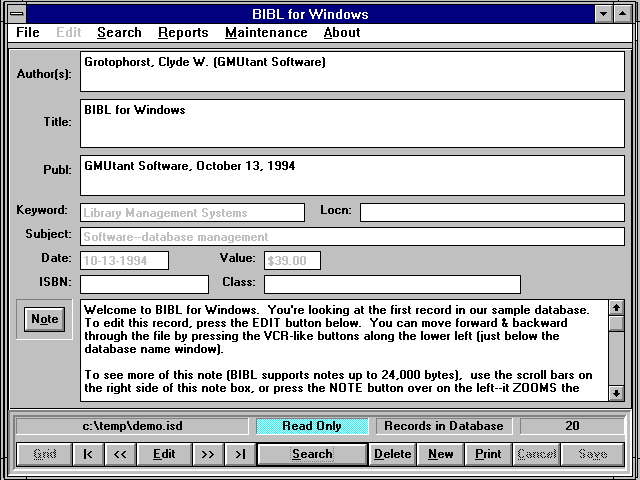The image size is (640, 480).
Task: Print the current record
Action: 488,454
